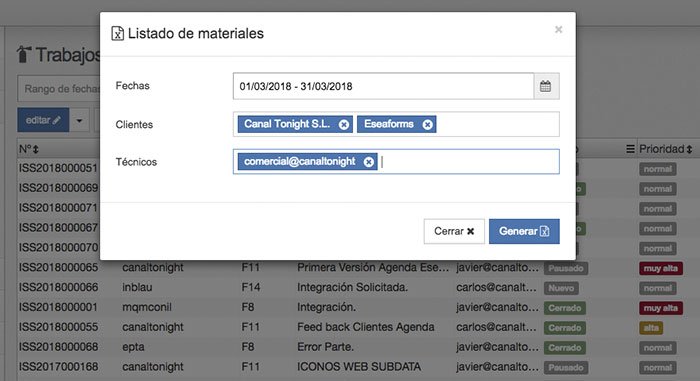
Task: Remove the Canal Tonight S.L. client tag
Action: coord(343,125)
